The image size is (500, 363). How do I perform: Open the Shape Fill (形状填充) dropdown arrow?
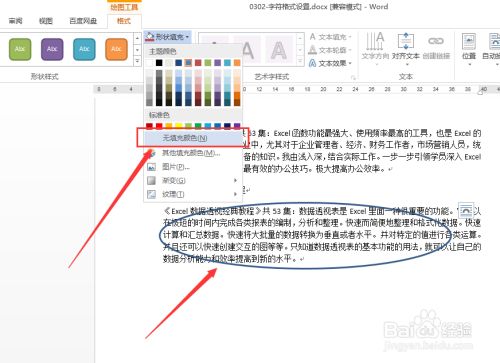188,37
